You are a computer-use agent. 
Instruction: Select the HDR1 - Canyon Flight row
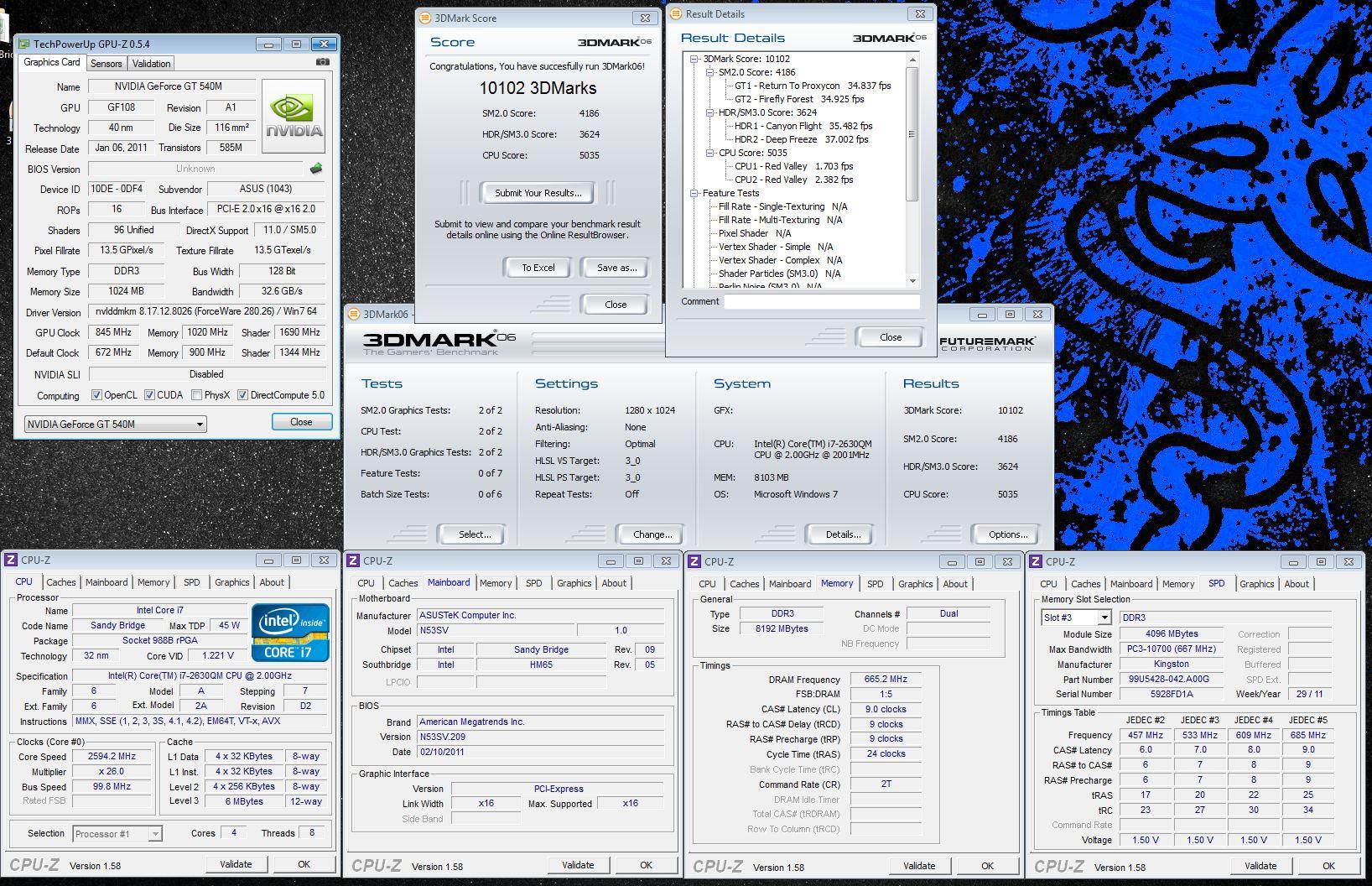pos(803,126)
